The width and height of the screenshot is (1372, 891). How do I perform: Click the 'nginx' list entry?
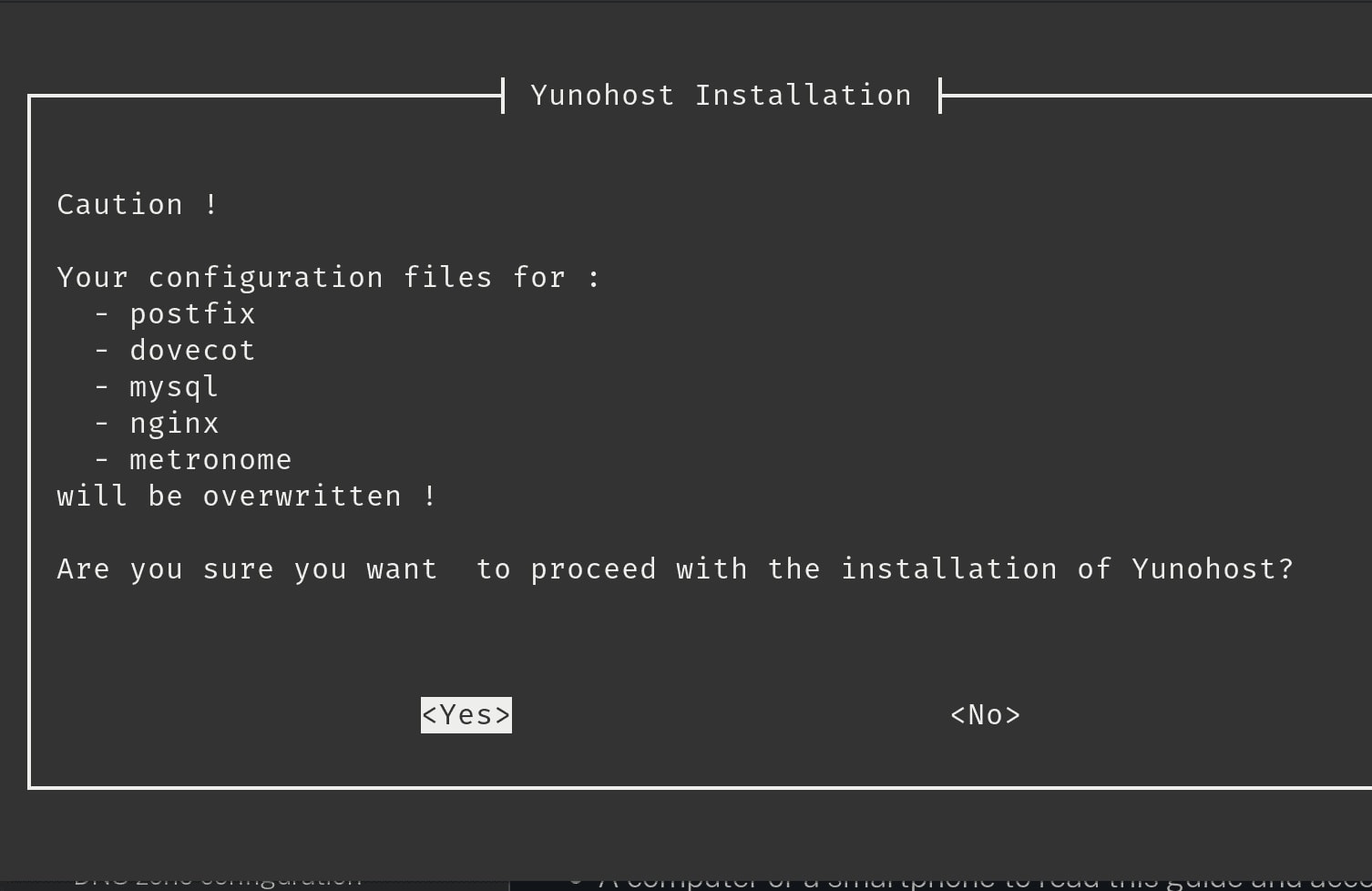(x=174, y=424)
